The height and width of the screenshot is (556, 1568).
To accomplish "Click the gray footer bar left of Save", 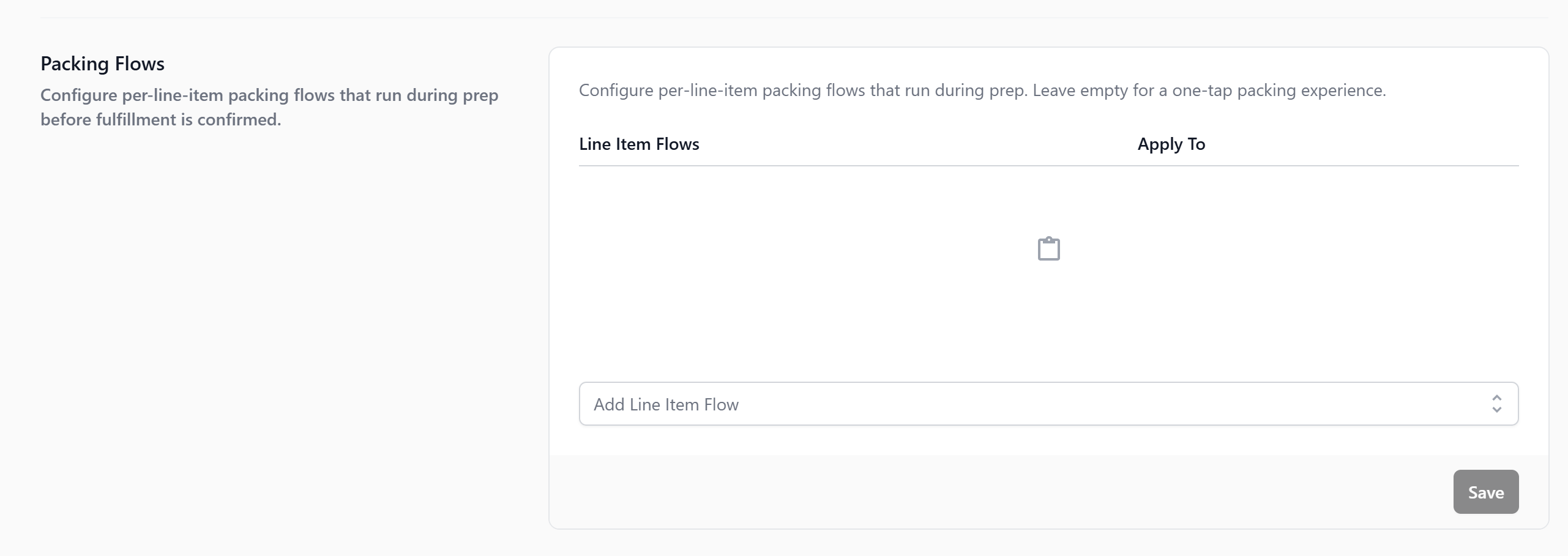I will click(x=979, y=492).
